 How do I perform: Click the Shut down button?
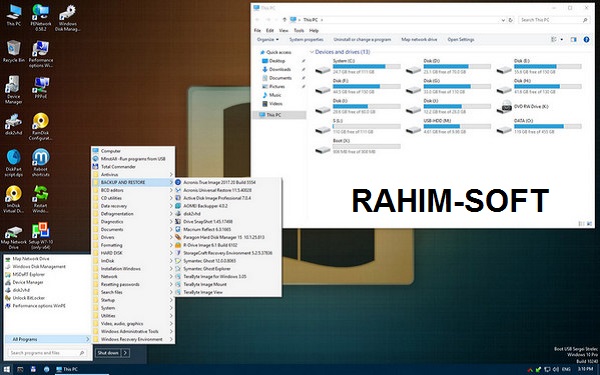pos(108,353)
